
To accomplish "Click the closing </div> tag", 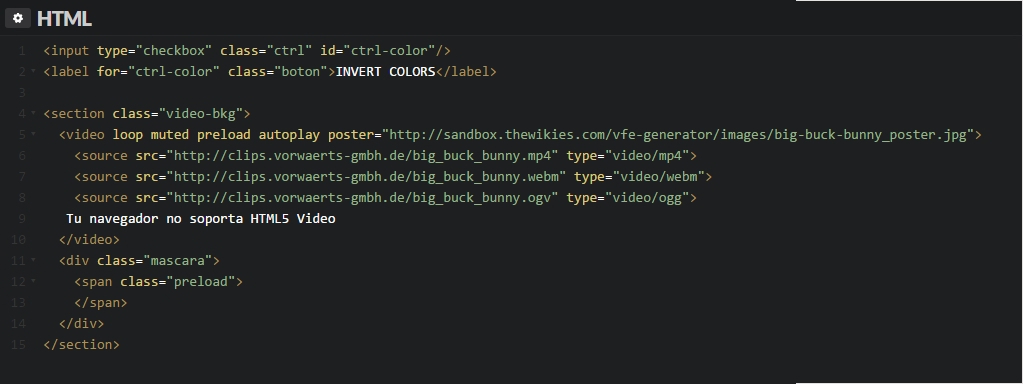I will (82, 323).
